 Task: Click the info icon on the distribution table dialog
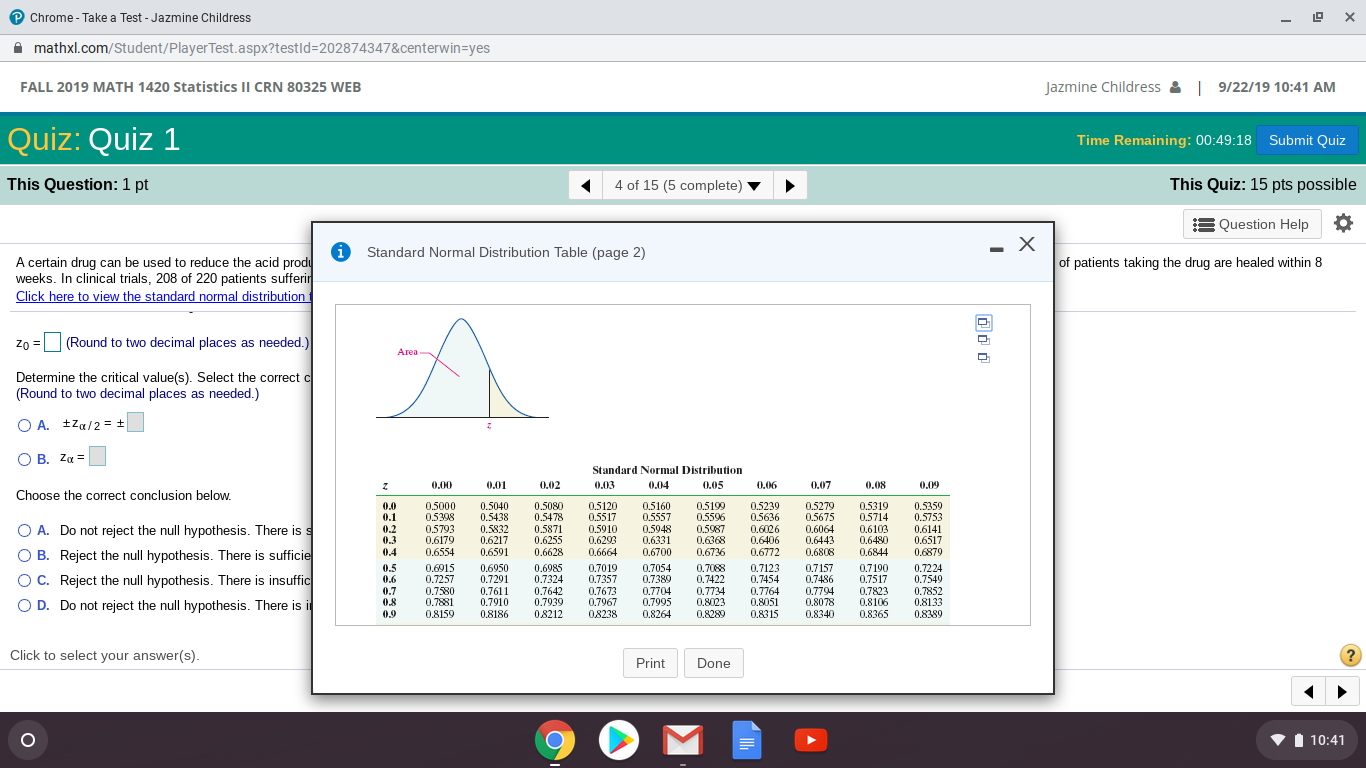[x=340, y=252]
